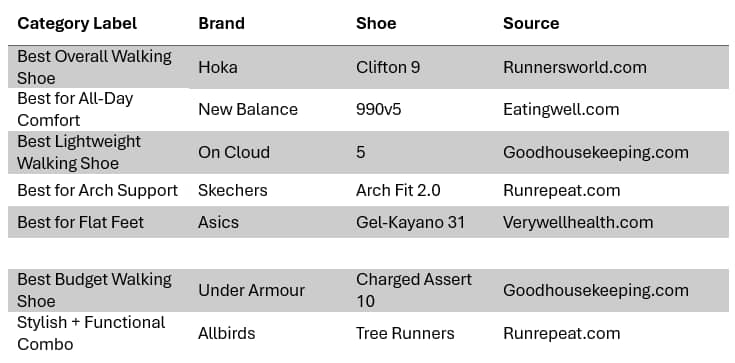Click the New Balance brand cell
The height and width of the screenshot is (363, 735).
pyautogui.click(x=248, y=109)
